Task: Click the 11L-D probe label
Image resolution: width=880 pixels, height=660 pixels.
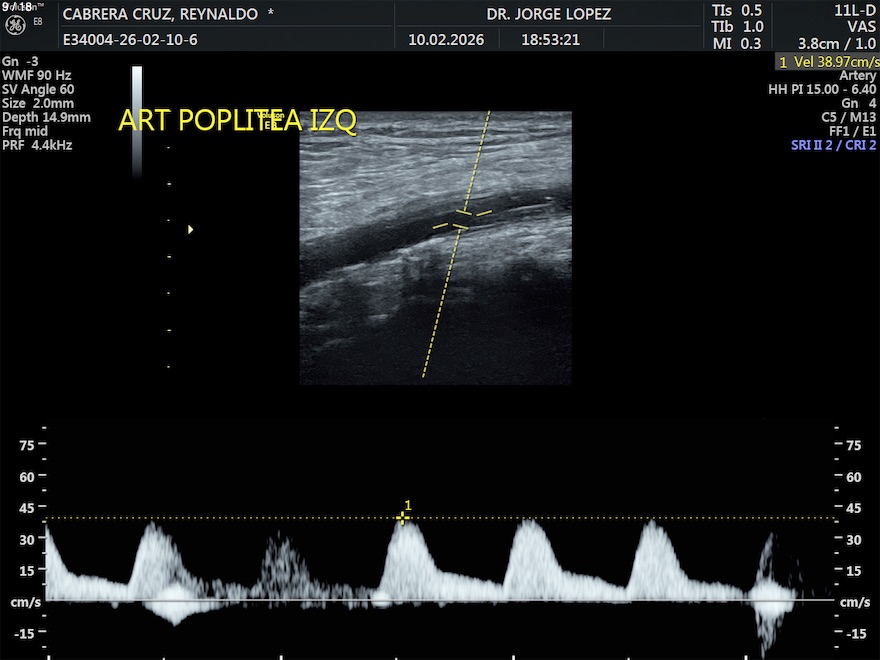Action: tap(855, 10)
